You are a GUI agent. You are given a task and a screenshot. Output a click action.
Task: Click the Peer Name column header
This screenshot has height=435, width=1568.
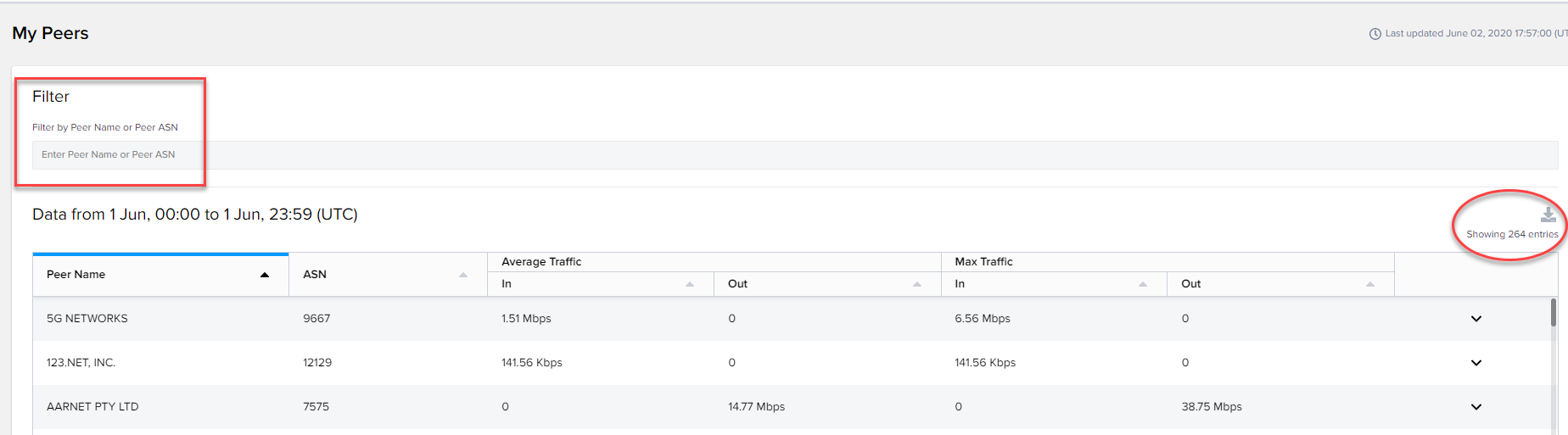point(76,275)
